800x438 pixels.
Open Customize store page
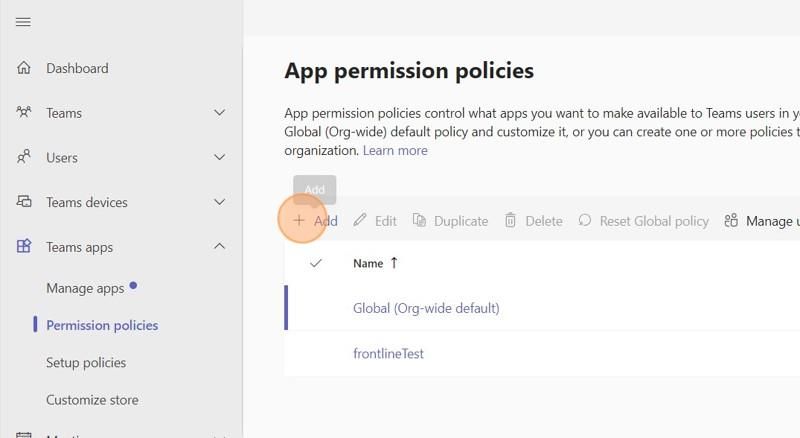click(x=92, y=400)
